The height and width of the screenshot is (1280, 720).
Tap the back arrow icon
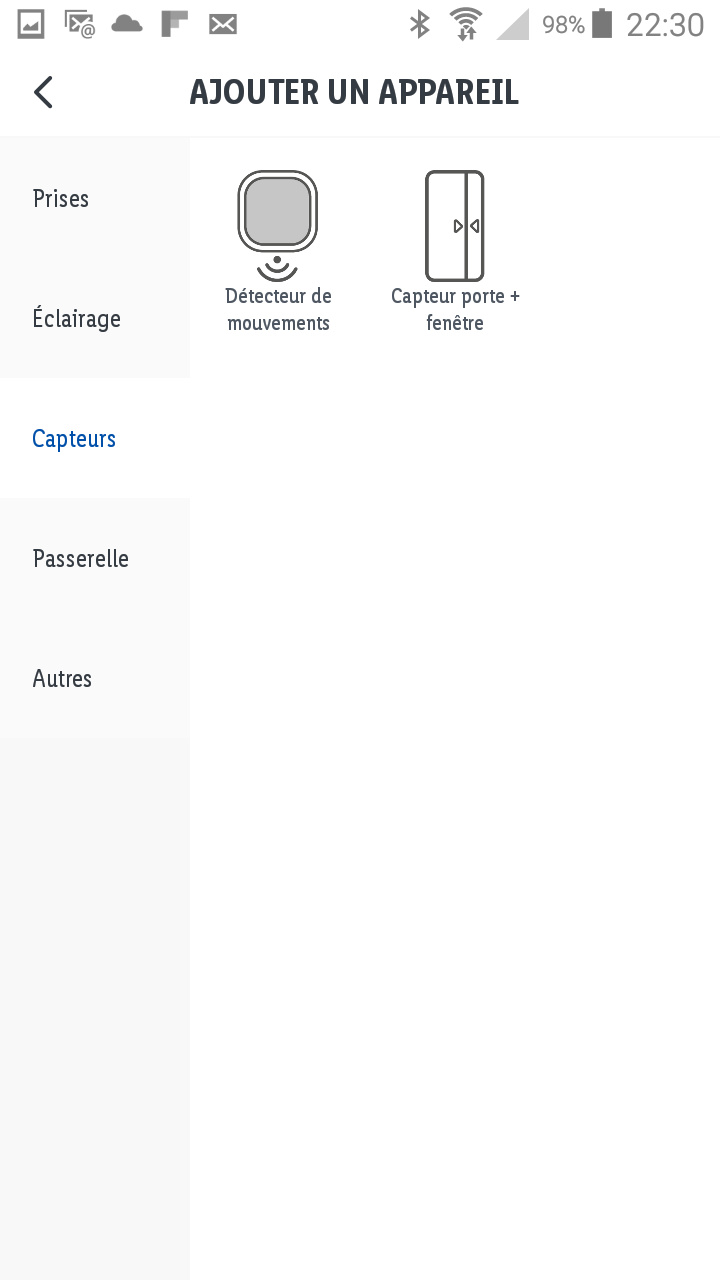coord(43,92)
